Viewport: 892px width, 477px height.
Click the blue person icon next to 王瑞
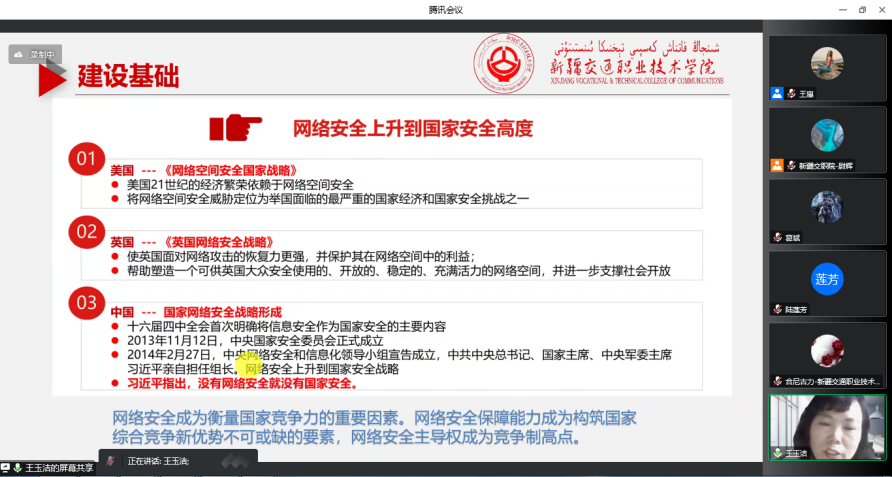(776, 93)
